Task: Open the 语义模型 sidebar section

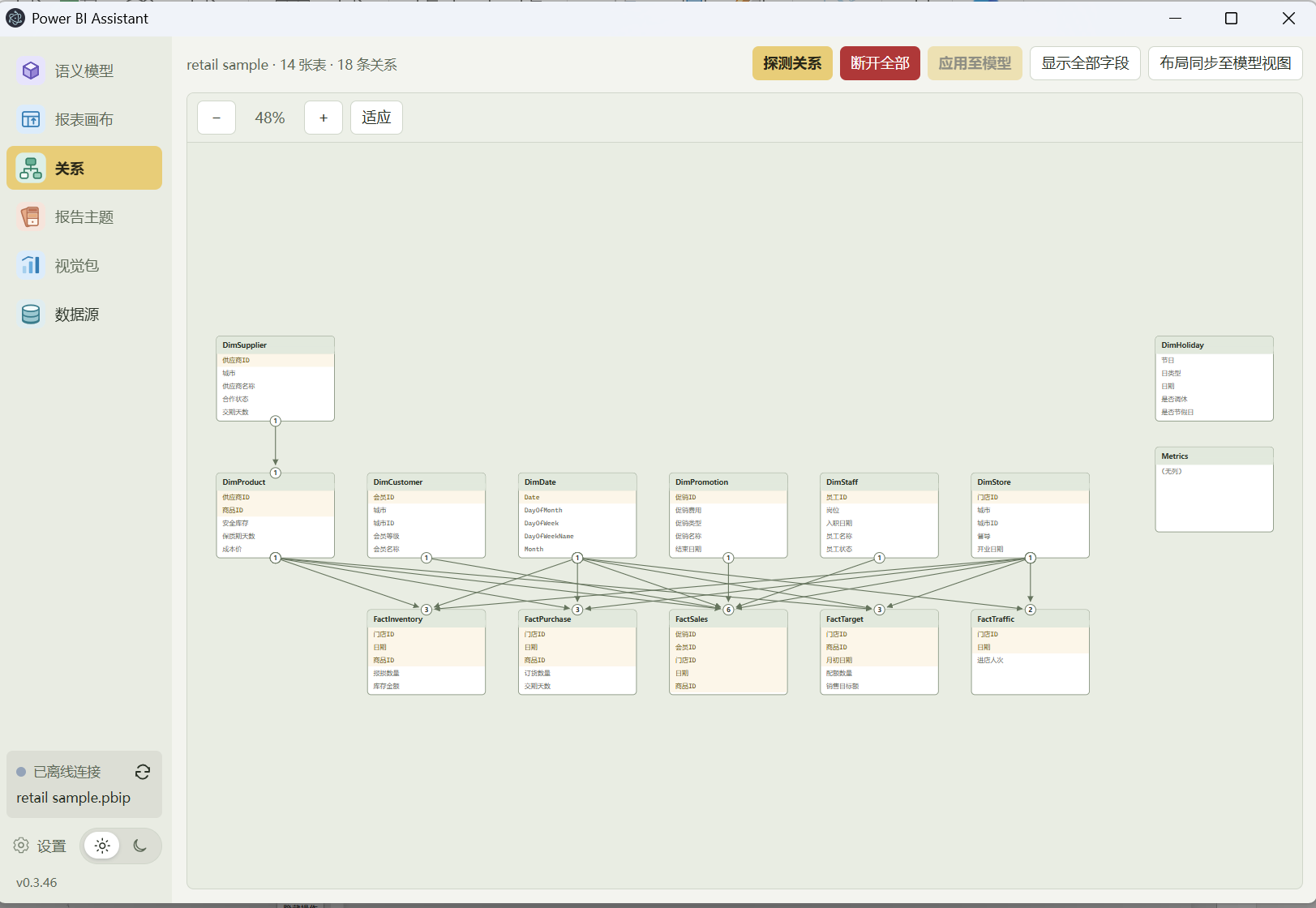Action: point(84,71)
